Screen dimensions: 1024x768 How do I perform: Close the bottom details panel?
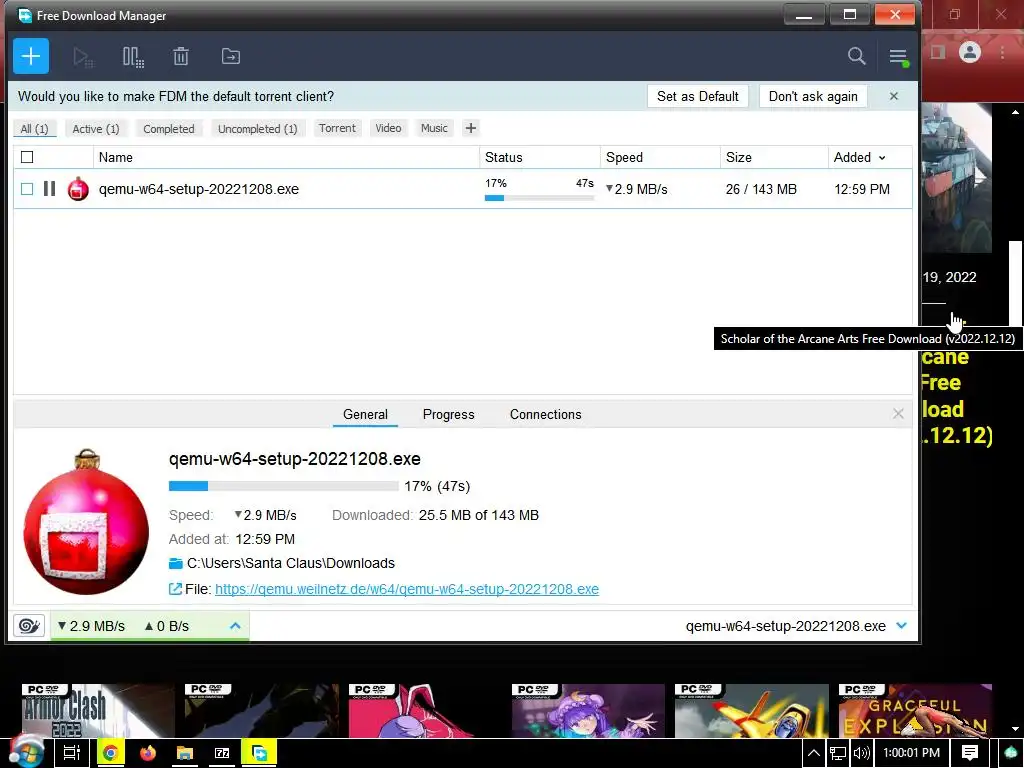click(x=898, y=414)
